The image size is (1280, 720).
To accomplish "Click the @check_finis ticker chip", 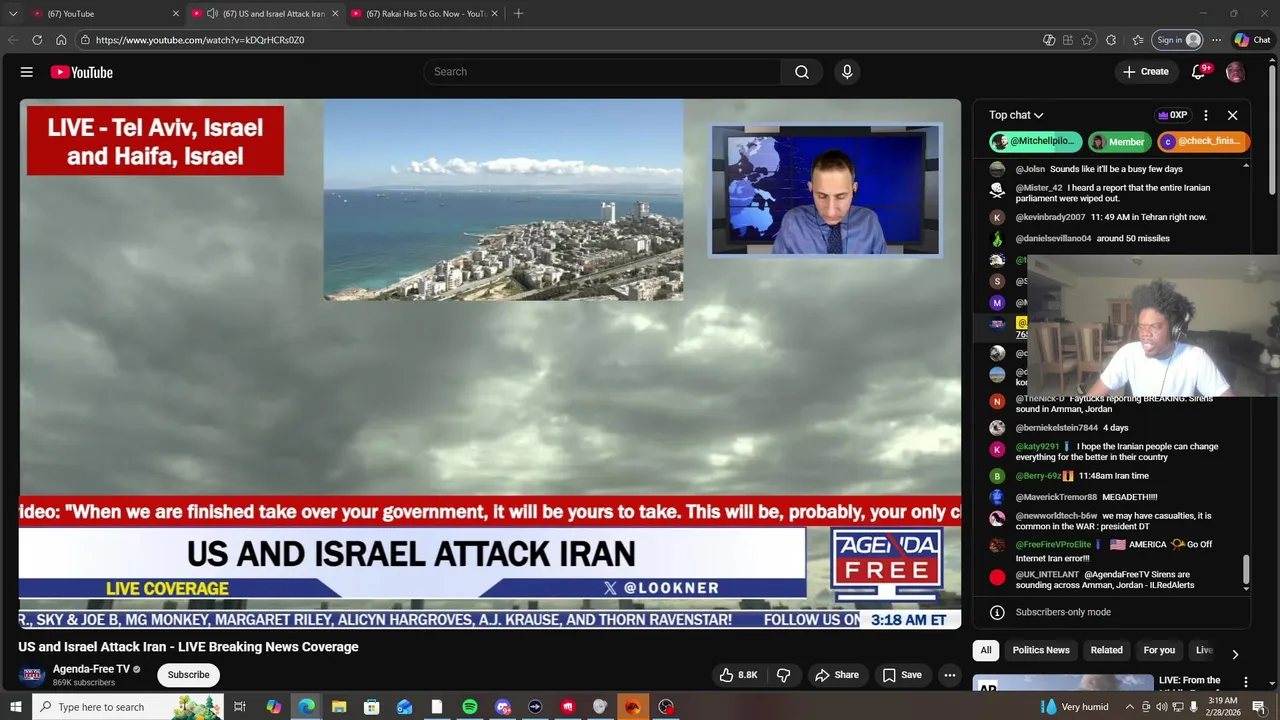I will 1204,141.
